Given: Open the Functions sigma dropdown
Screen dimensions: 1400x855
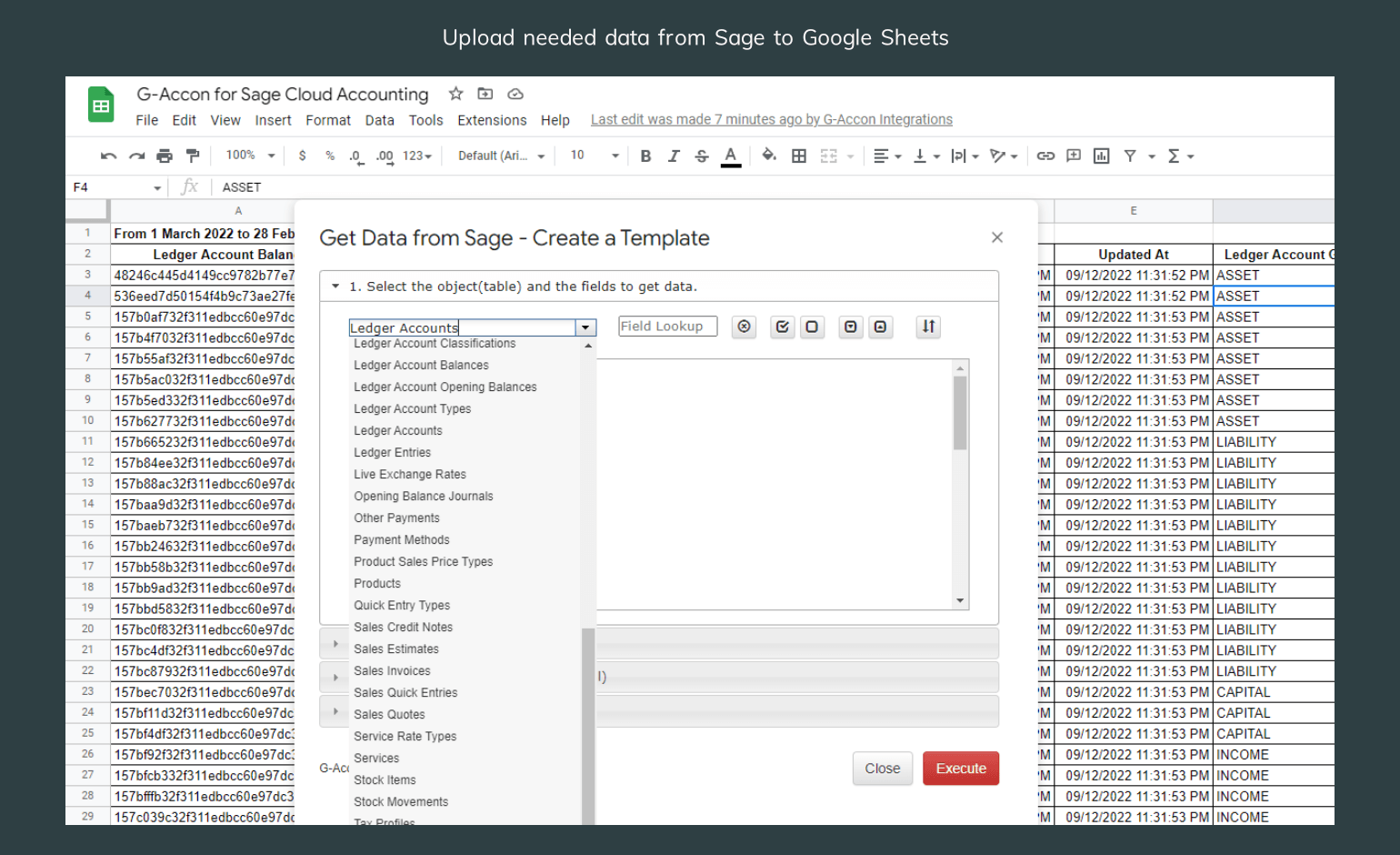Looking at the screenshot, I should pyautogui.click(x=1180, y=156).
